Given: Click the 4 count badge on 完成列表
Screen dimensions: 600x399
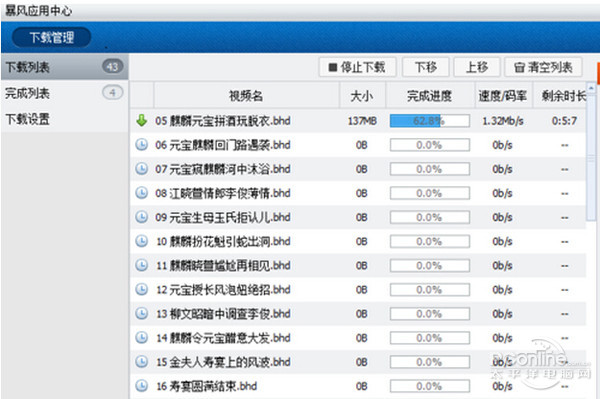Looking at the screenshot, I should [112, 93].
